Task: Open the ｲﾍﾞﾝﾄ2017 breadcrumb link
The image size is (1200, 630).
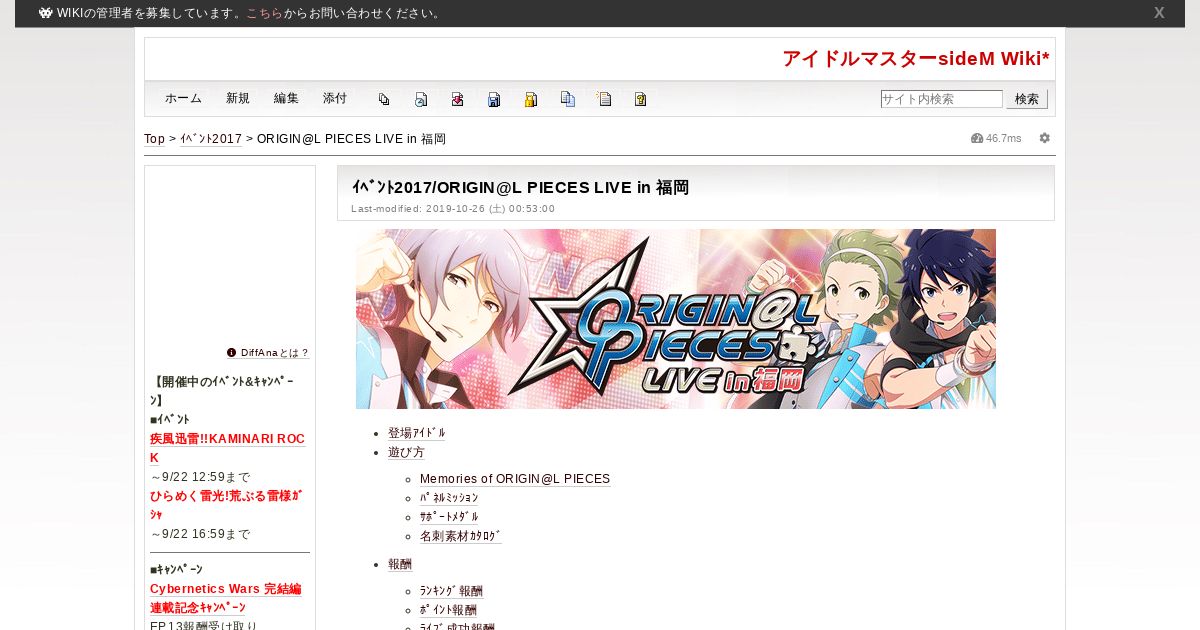Action: (211, 139)
